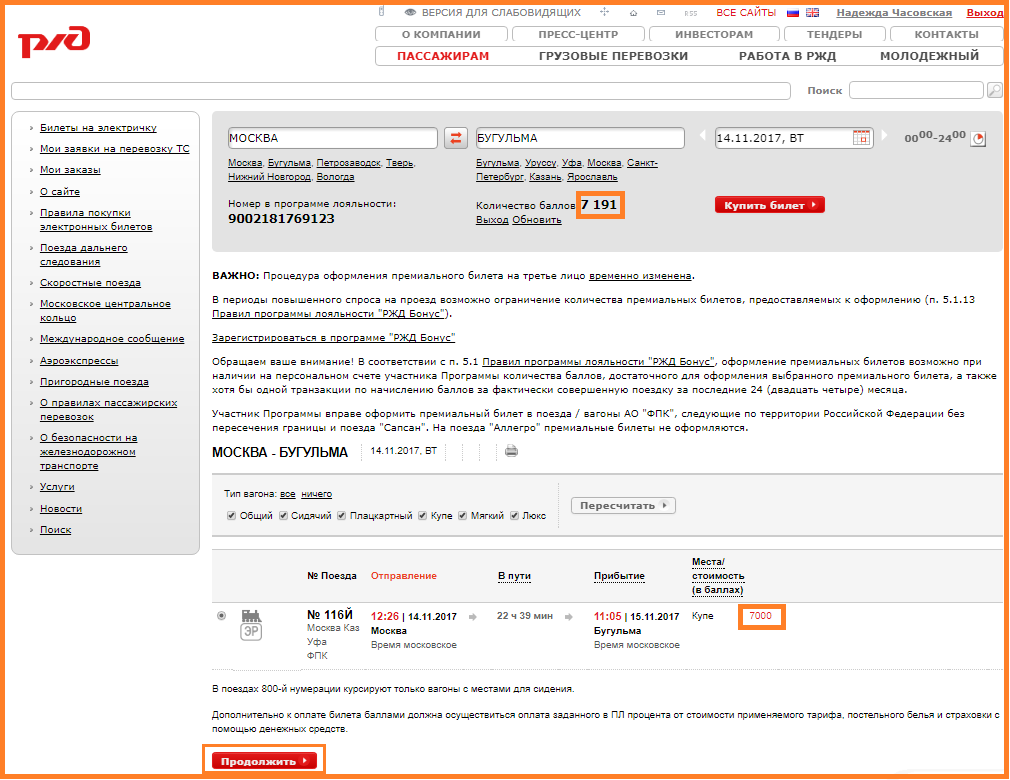The width and height of the screenshot is (1010, 780).
Task: Click the destination field with БУГУЛЬМА
Action: pos(579,138)
